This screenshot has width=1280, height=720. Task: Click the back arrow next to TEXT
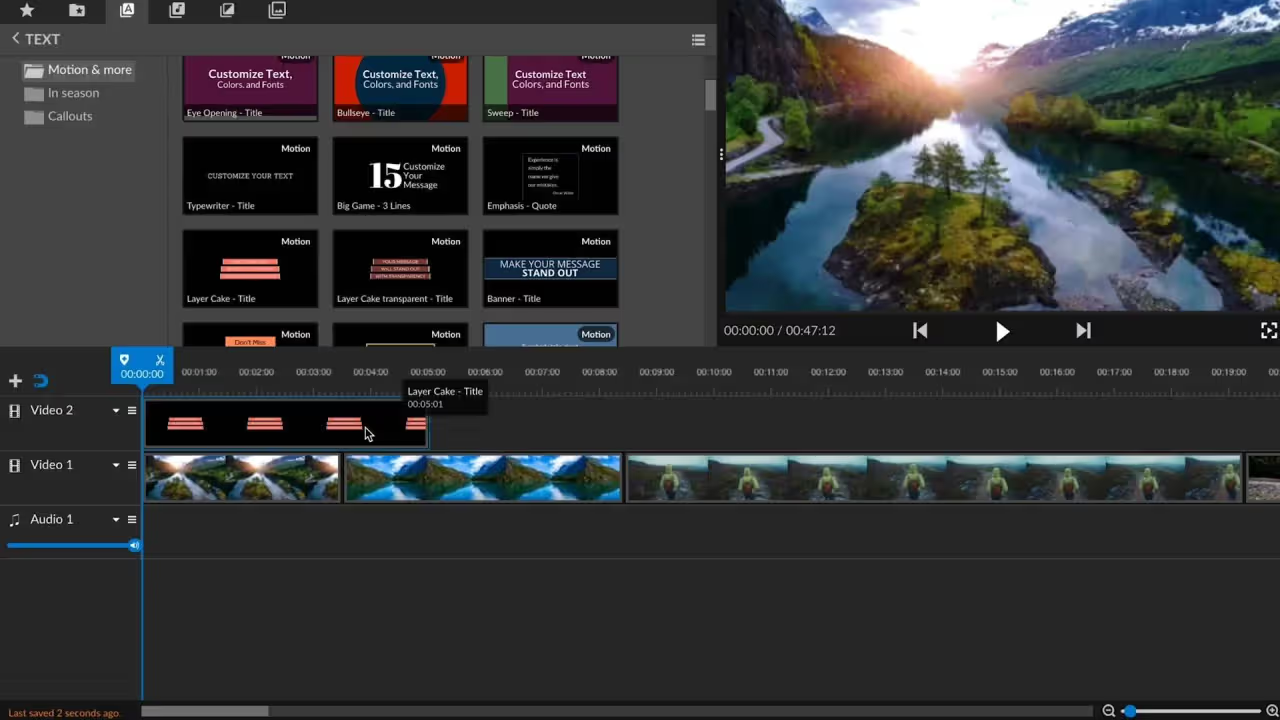tap(15, 38)
